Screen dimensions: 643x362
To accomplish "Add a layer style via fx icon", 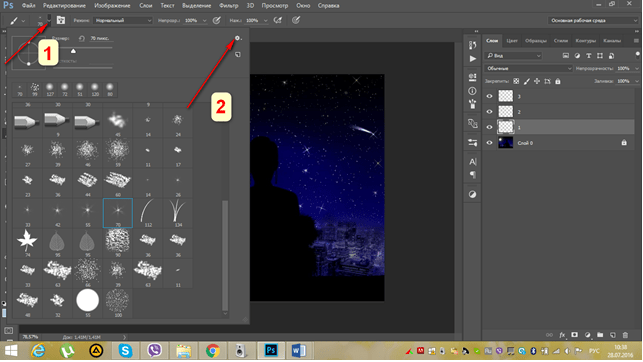I will [562, 335].
